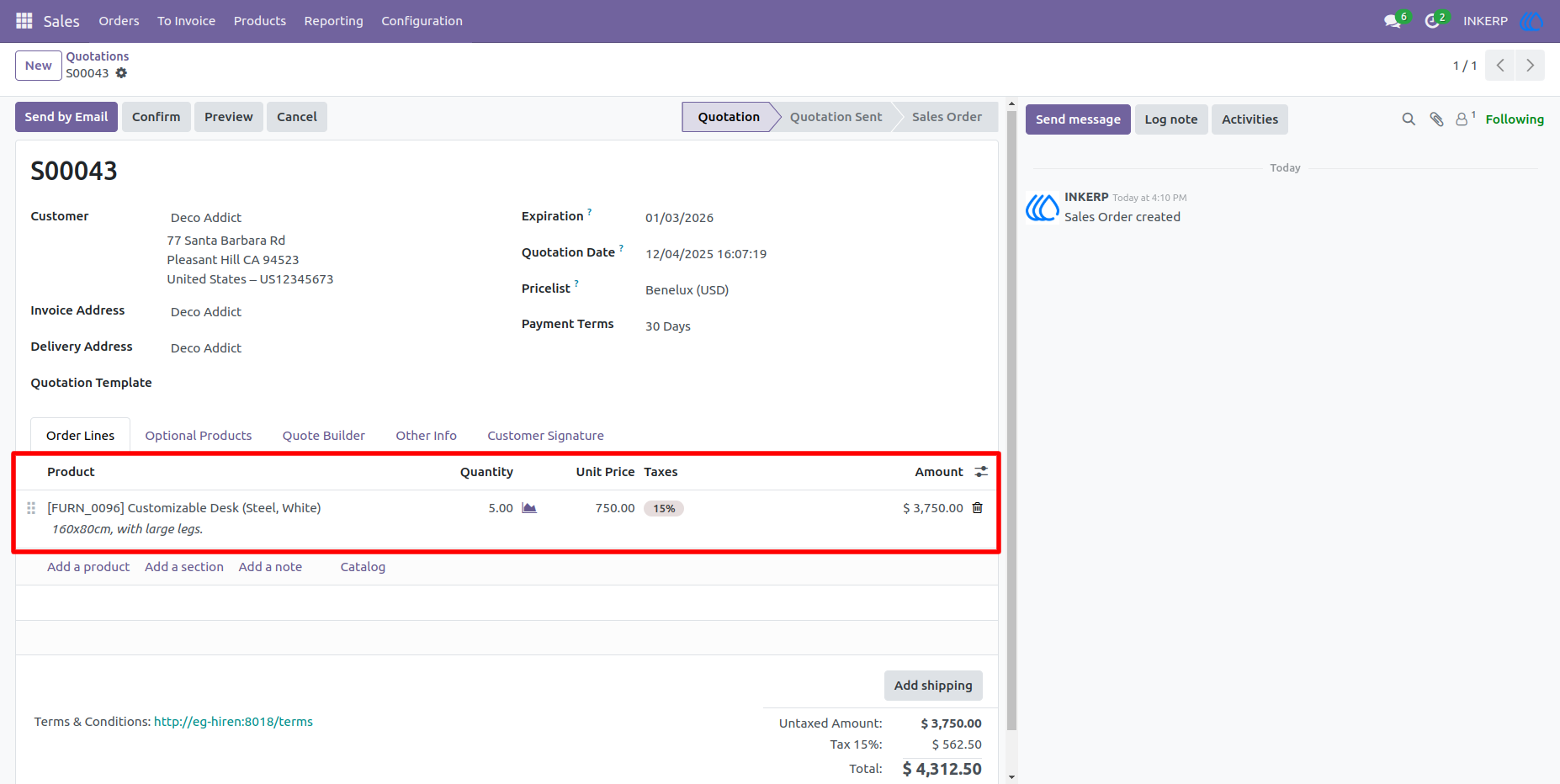Screen dimensions: 1560x784
Task: Attach files with the paperclip icon
Action: (x=1436, y=119)
